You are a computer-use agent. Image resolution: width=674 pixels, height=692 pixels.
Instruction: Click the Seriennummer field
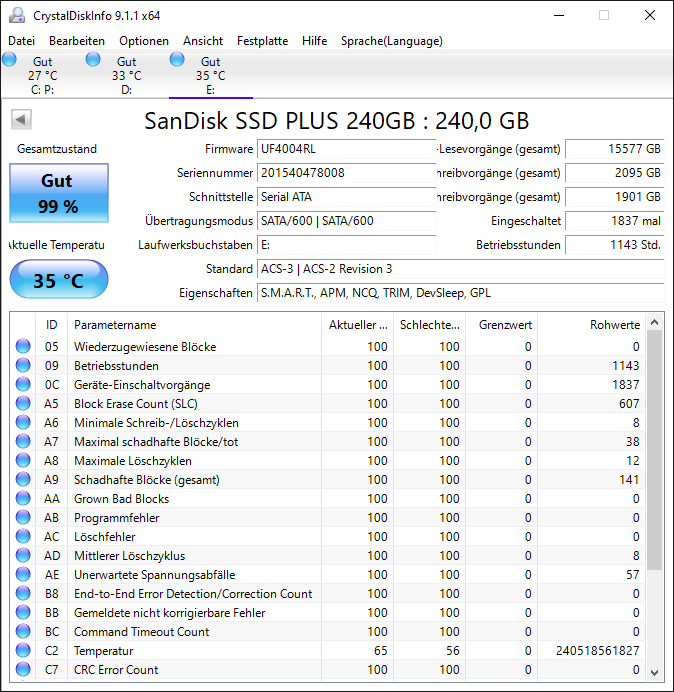[x=346, y=173]
